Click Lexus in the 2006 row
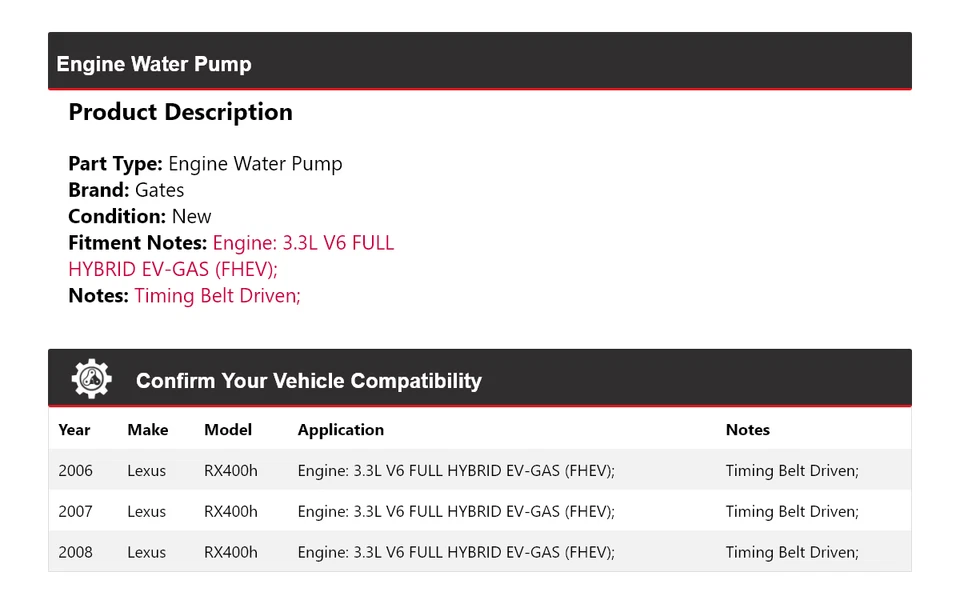 tap(146, 471)
